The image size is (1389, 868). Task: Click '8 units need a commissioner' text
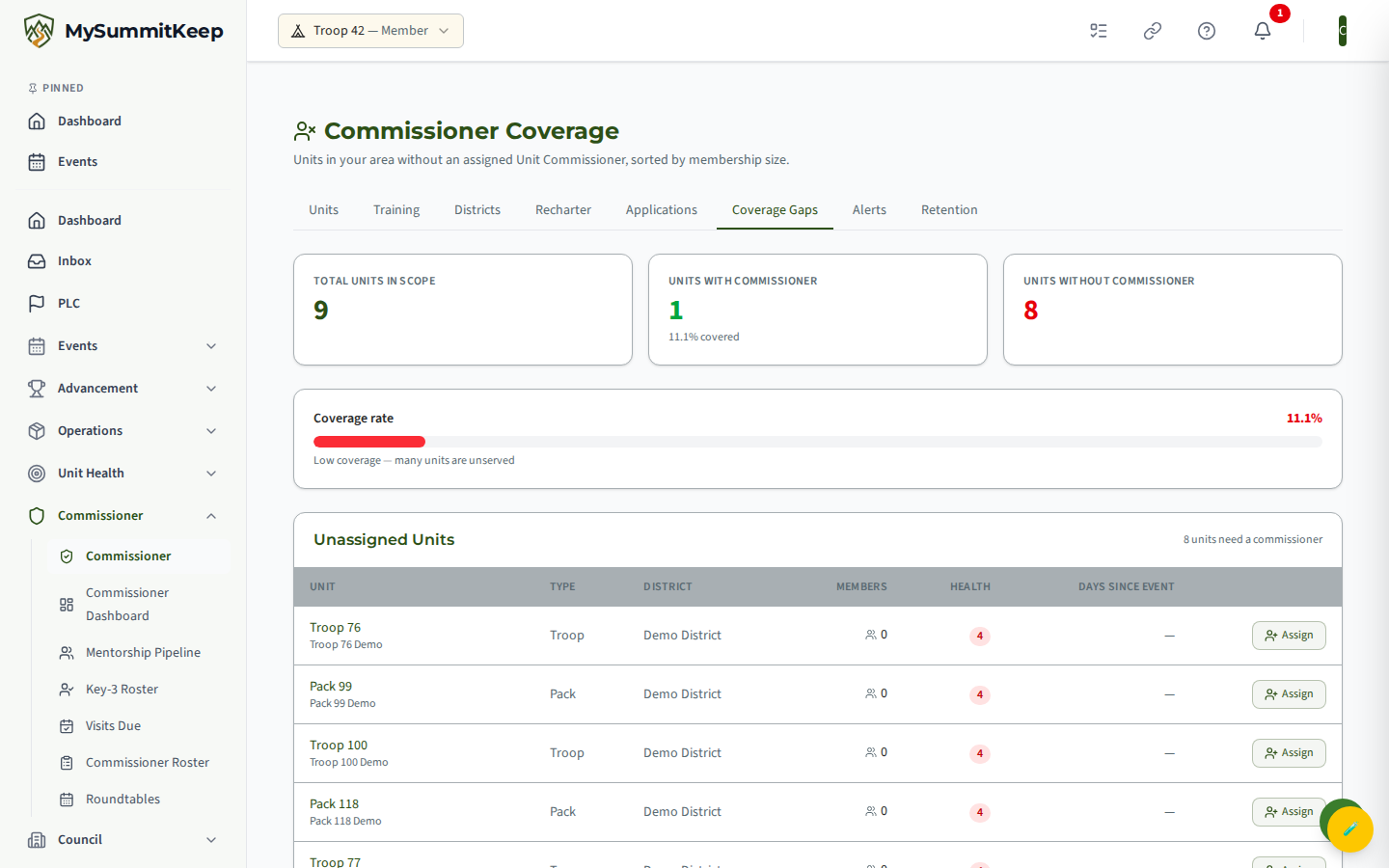click(1253, 539)
